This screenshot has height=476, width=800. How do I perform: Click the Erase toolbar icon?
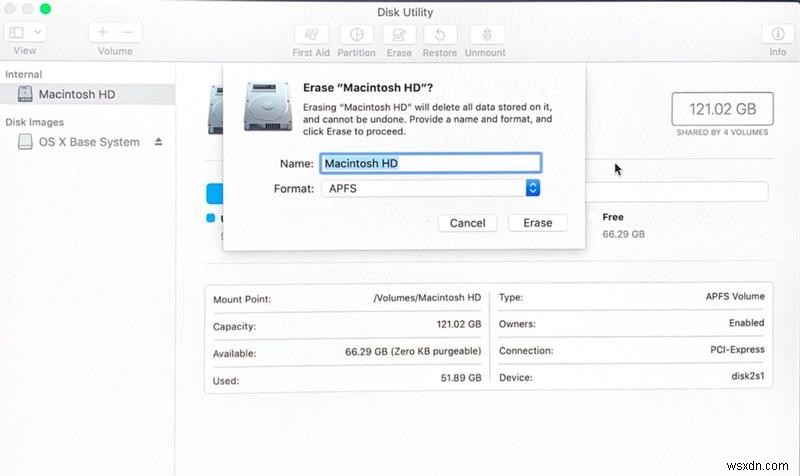[x=399, y=34]
